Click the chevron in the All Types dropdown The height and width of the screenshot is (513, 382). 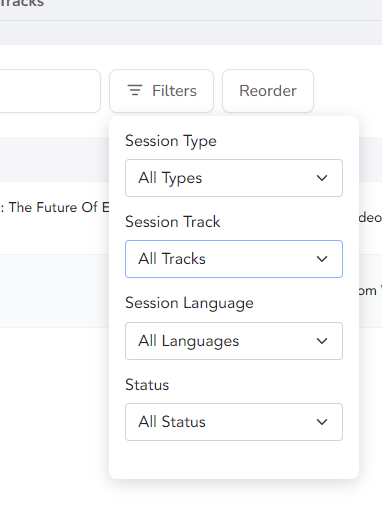[x=322, y=178]
